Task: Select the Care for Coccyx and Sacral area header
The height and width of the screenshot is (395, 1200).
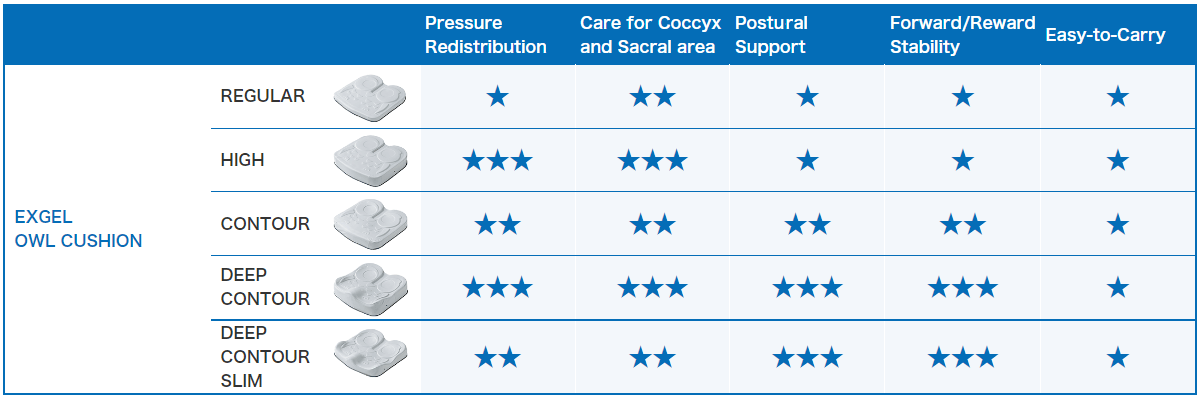Action: point(648,35)
